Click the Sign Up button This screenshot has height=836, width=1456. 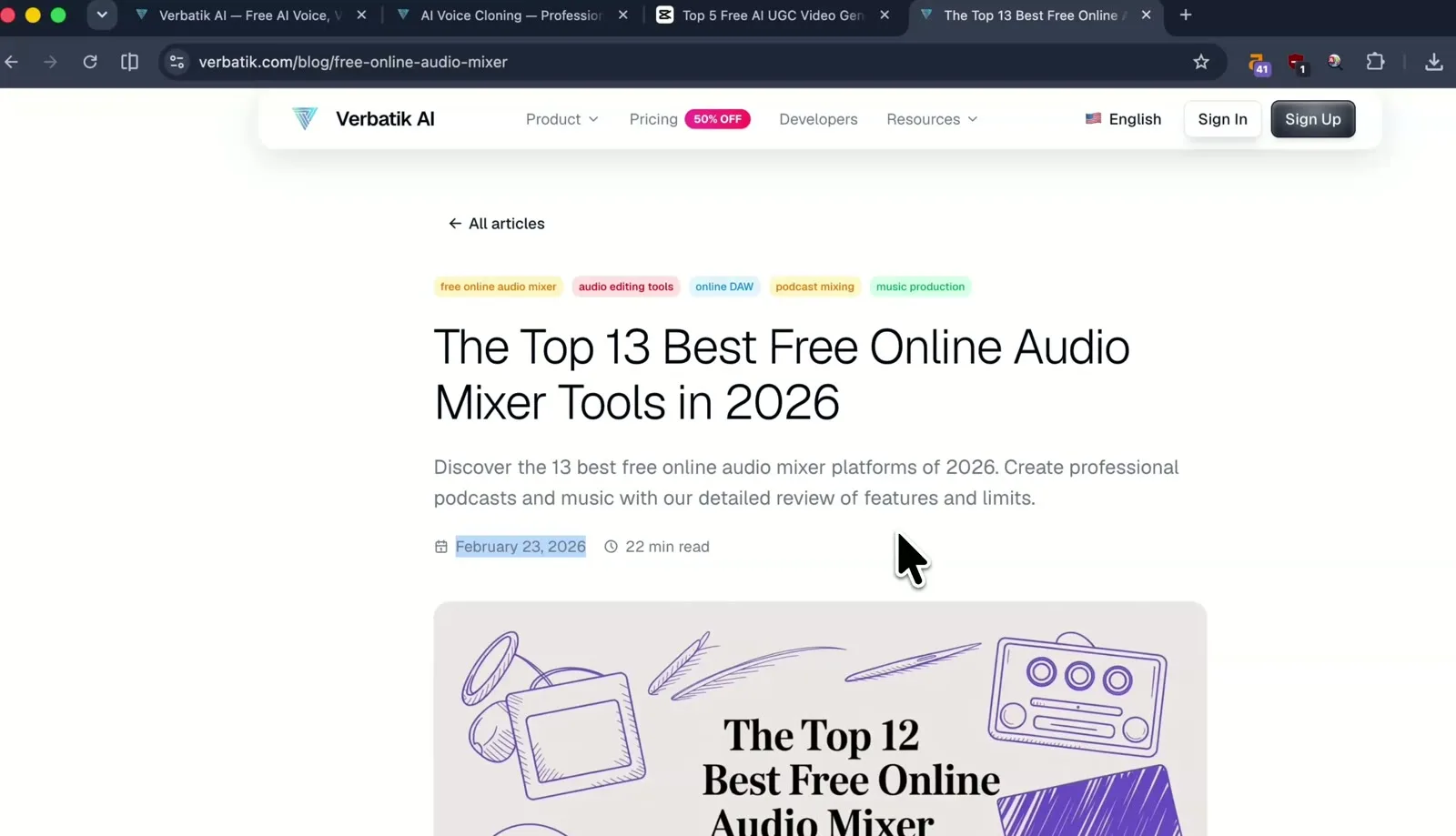click(x=1312, y=119)
